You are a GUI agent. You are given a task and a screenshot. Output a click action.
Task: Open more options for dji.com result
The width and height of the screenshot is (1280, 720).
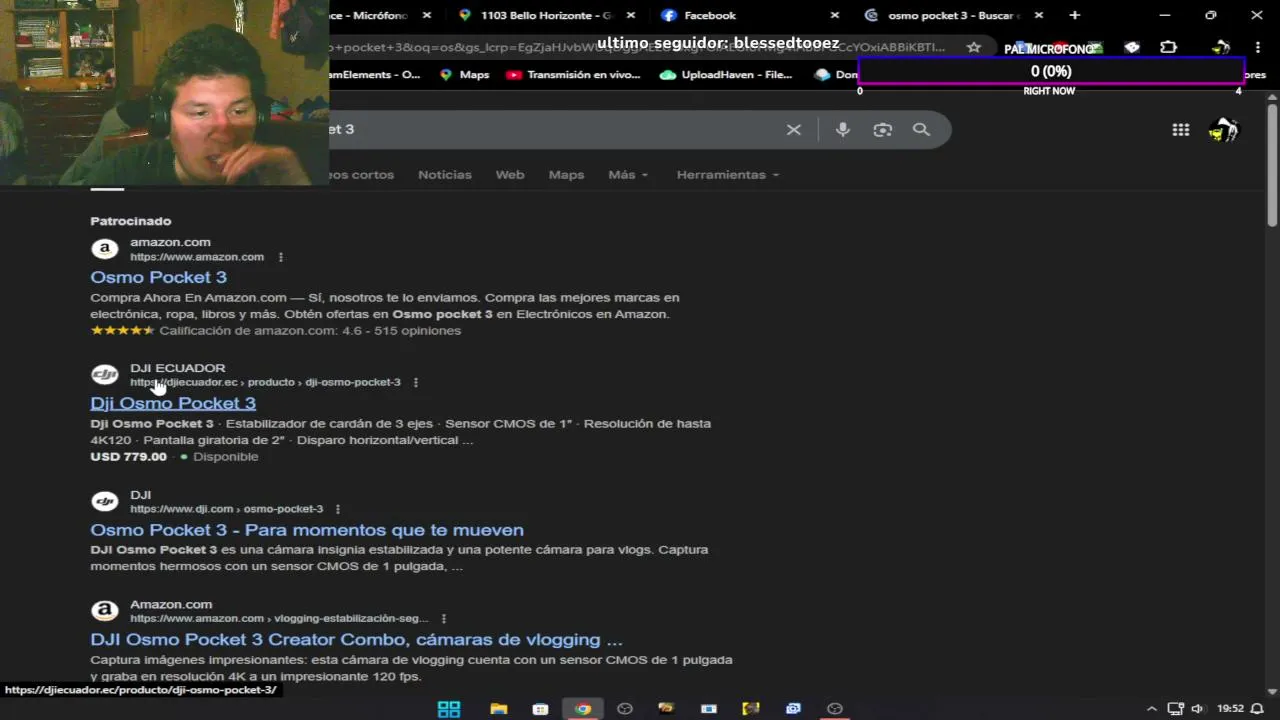338,509
